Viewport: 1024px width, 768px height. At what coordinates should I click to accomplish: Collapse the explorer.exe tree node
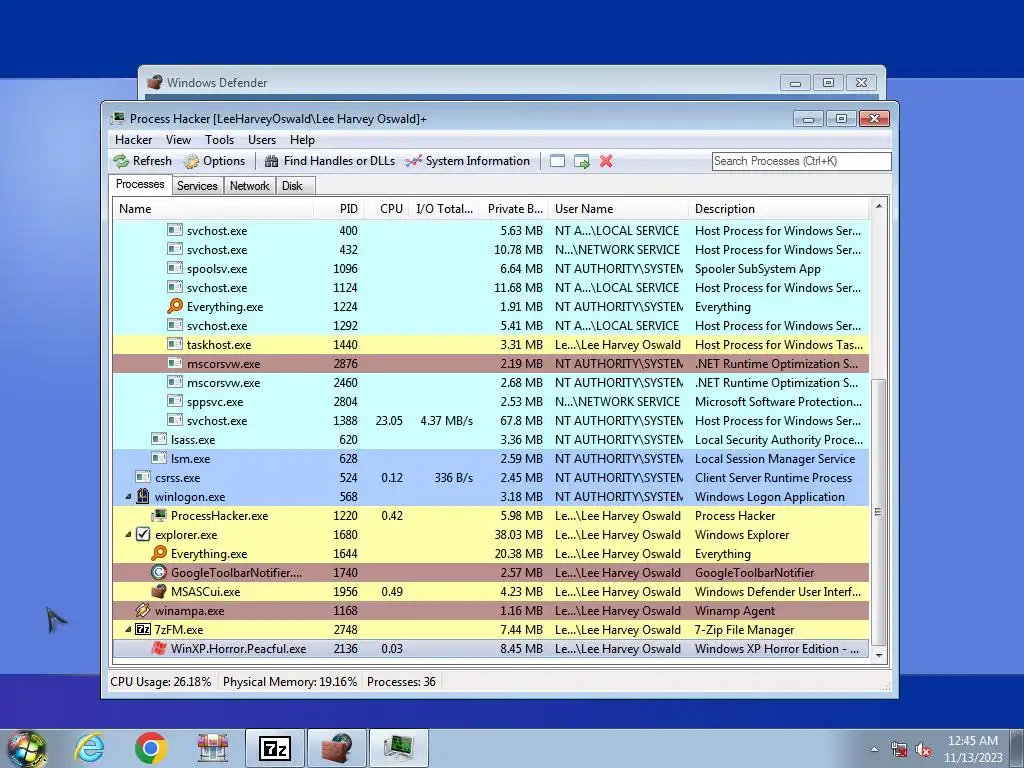pyautogui.click(x=129, y=535)
